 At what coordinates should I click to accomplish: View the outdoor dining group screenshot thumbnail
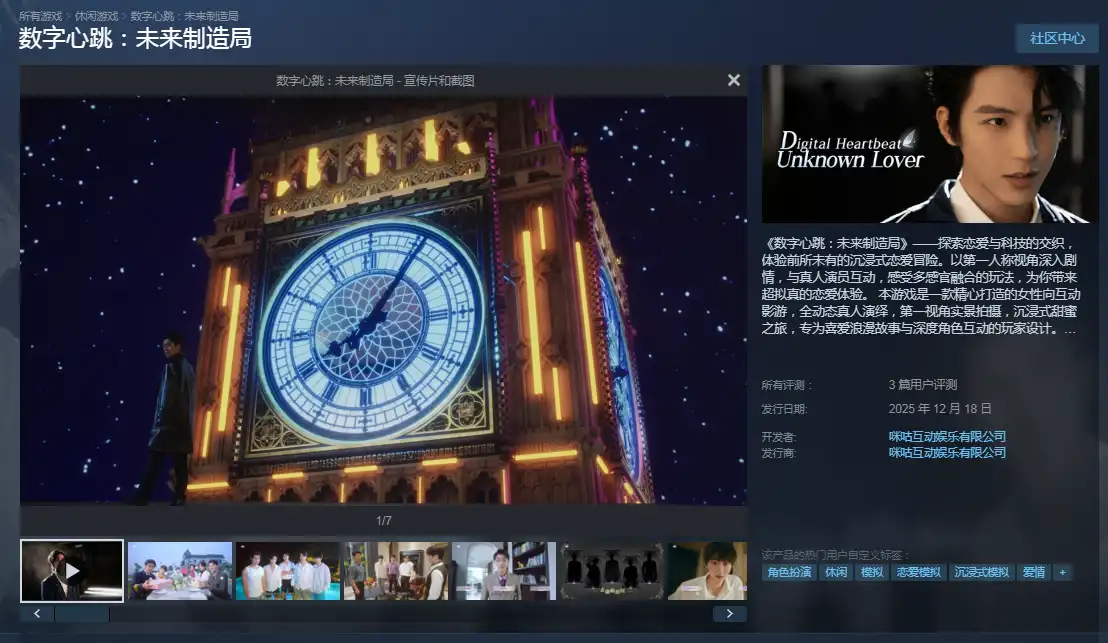pos(180,570)
